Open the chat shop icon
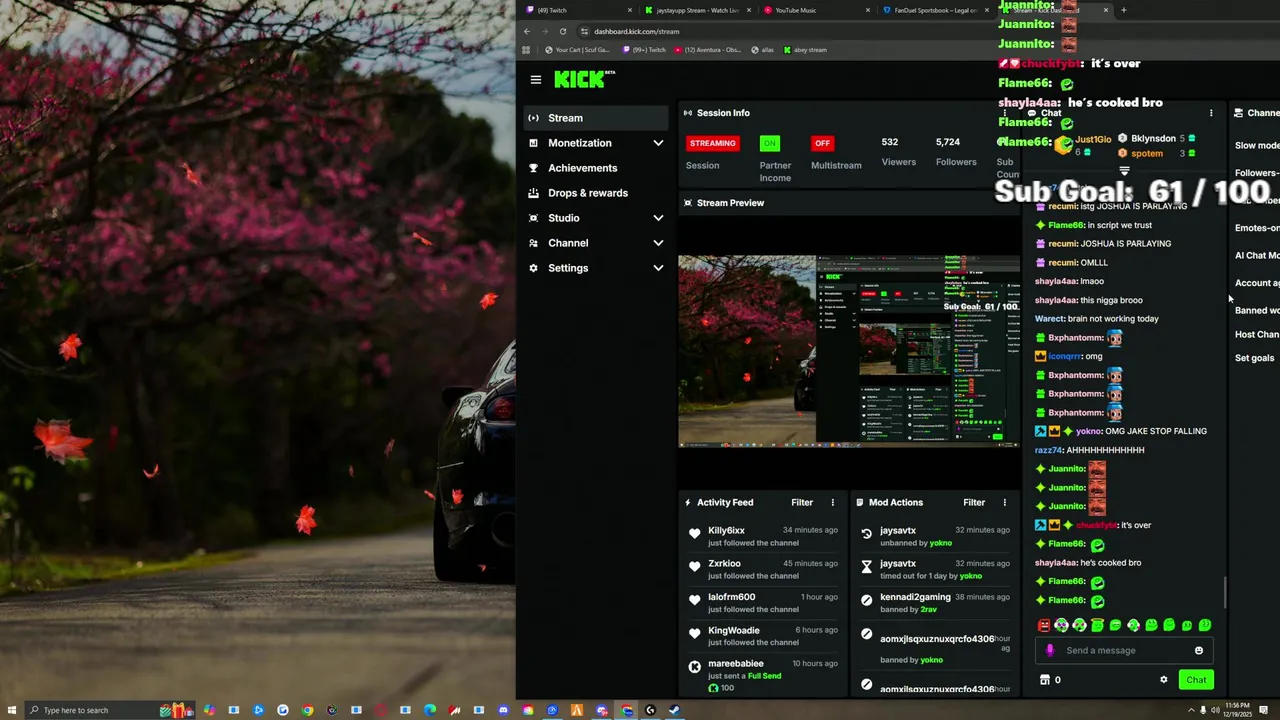Image resolution: width=1280 pixels, height=720 pixels. 1045,680
